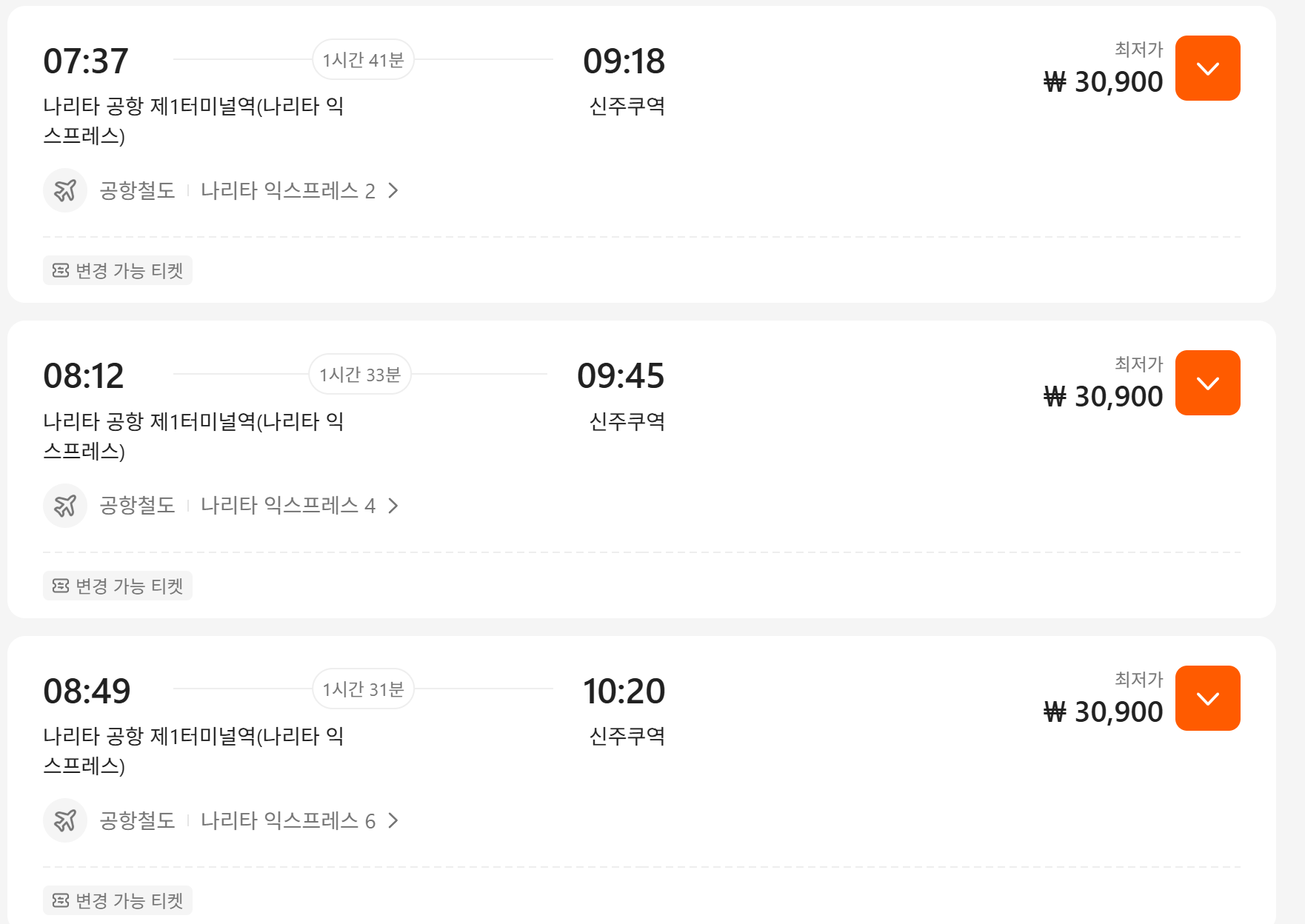Expand fare options for the 08:12 train
The image size is (1305, 924).
1207,384
